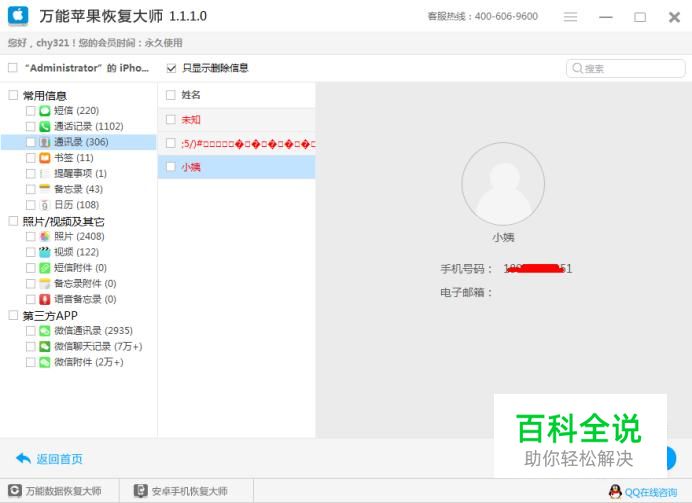Open QQ在线咨询 link
The width and height of the screenshot is (692, 503).
coord(651,492)
